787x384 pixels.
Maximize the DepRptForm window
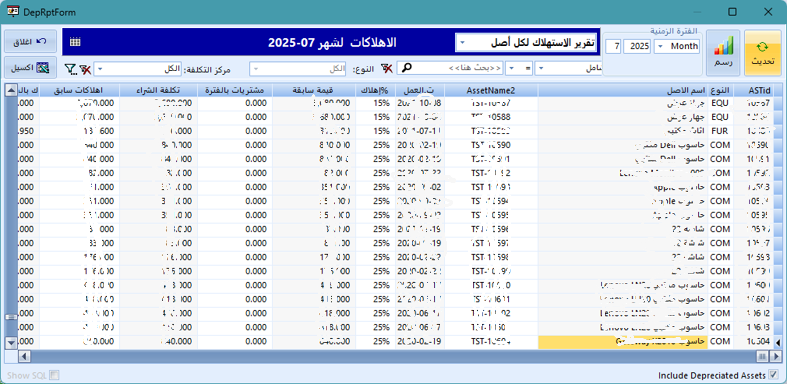pyautogui.click(x=732, y=12)
